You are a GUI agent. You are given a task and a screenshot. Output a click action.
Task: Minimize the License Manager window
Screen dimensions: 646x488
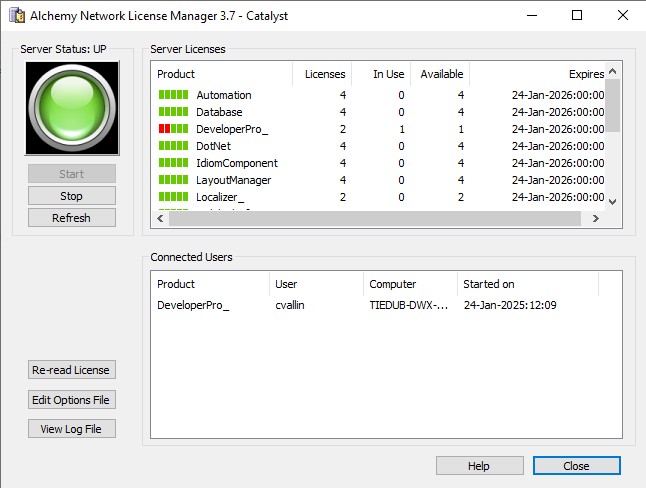pyautogui.click(x=532, y=15)
